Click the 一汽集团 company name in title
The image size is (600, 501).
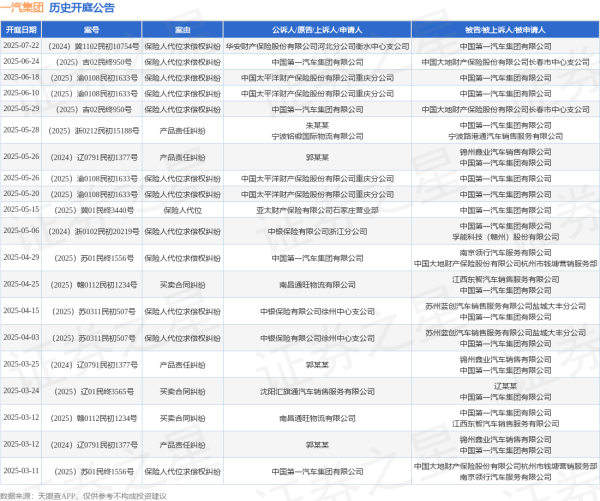pyautogui.click(x=21, y=9)
